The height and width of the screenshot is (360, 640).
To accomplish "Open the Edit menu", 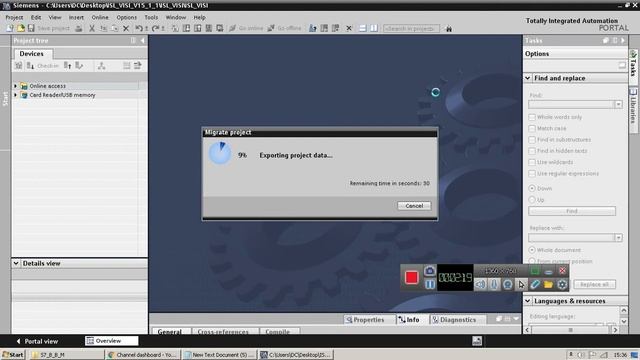I will [36, 18].
